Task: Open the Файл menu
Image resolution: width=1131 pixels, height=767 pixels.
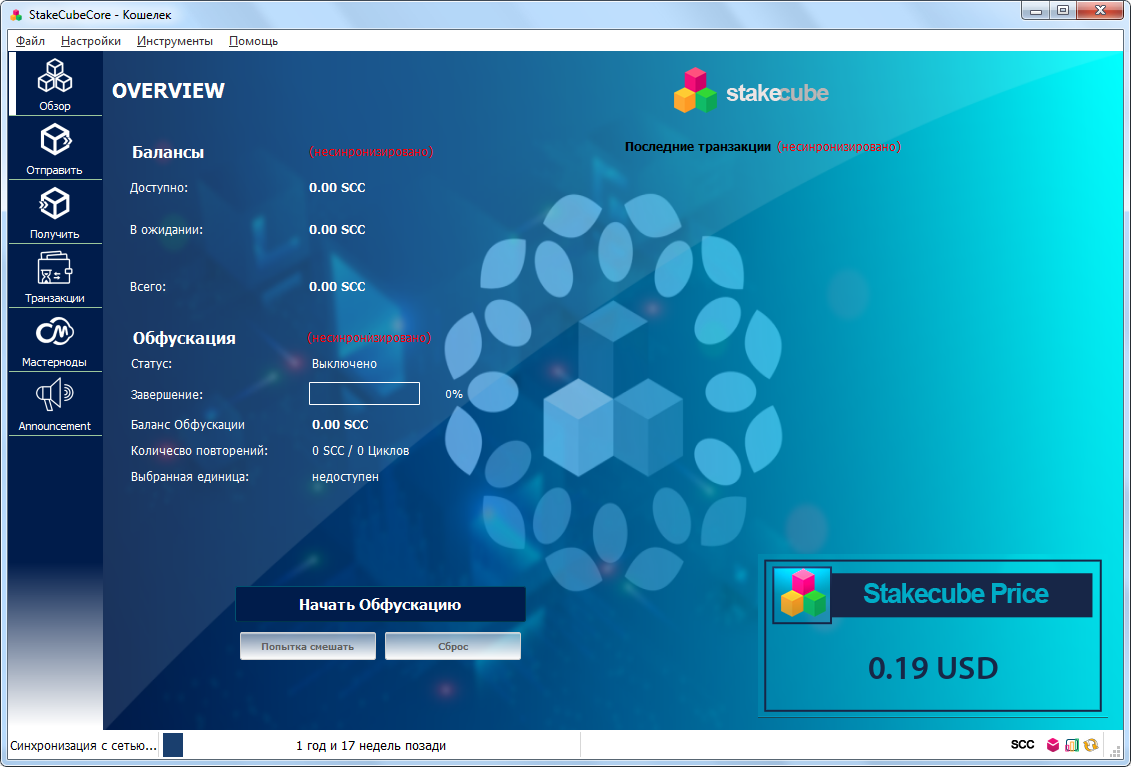Action: (x=30, y=41)
